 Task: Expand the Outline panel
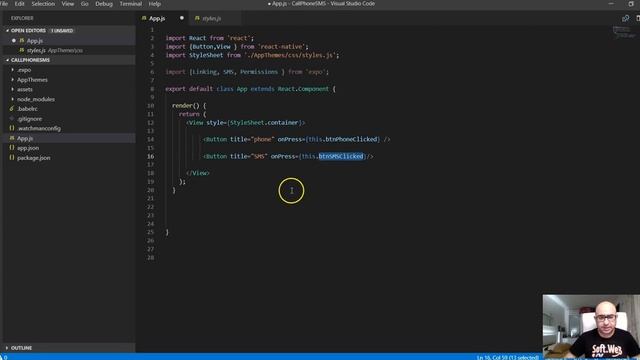tap(7, 348)
